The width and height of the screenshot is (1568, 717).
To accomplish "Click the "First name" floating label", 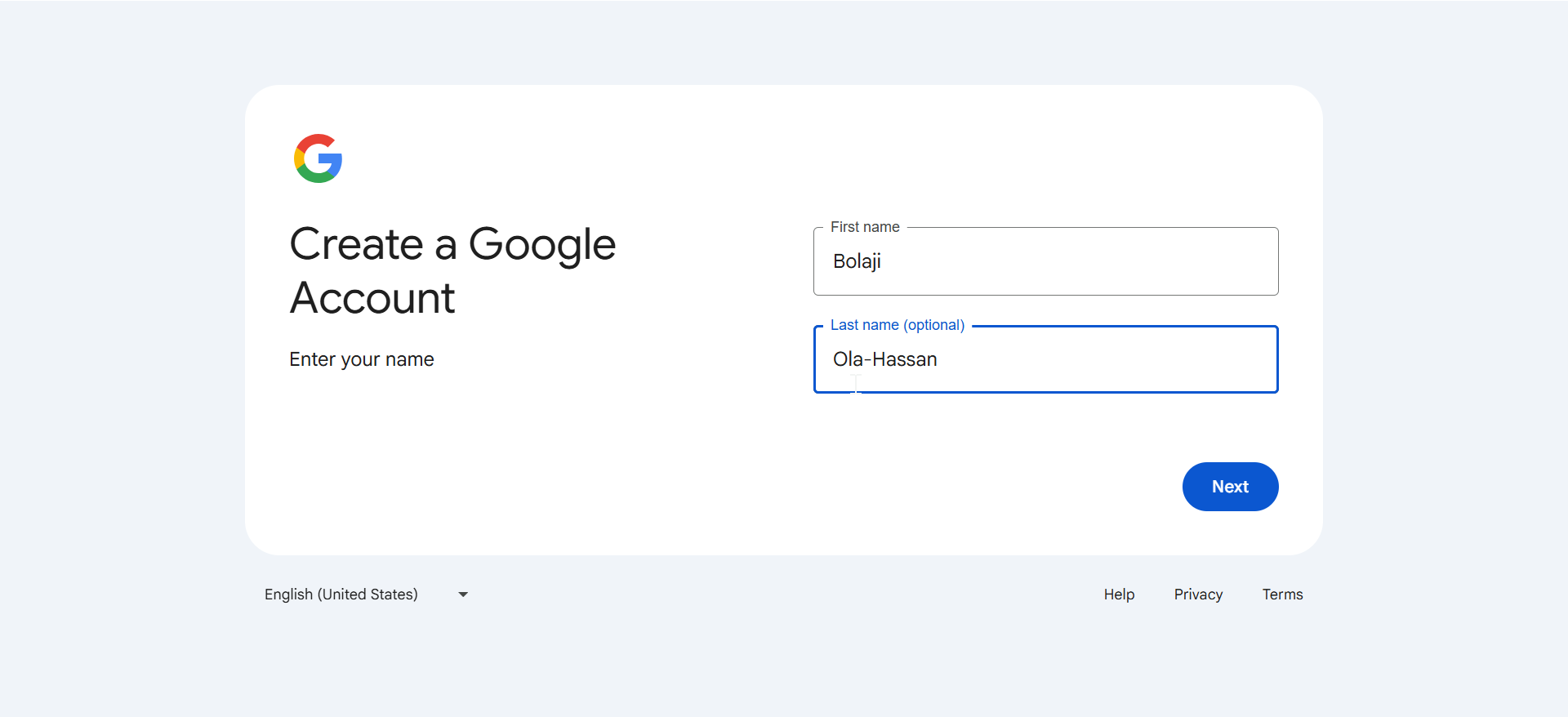I will coord(865,227).
